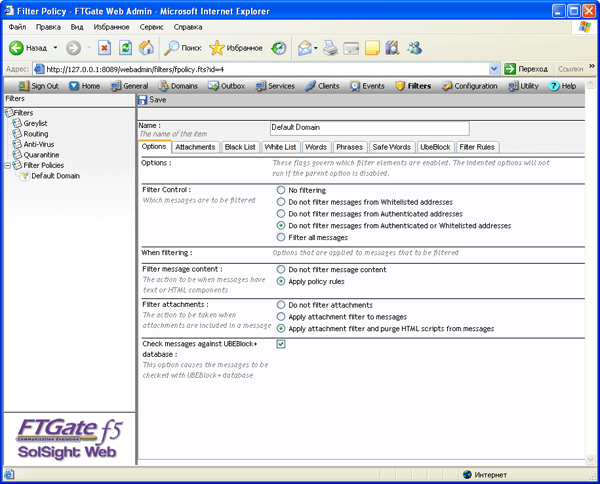Open the Сервис menu

click(152, 27)
